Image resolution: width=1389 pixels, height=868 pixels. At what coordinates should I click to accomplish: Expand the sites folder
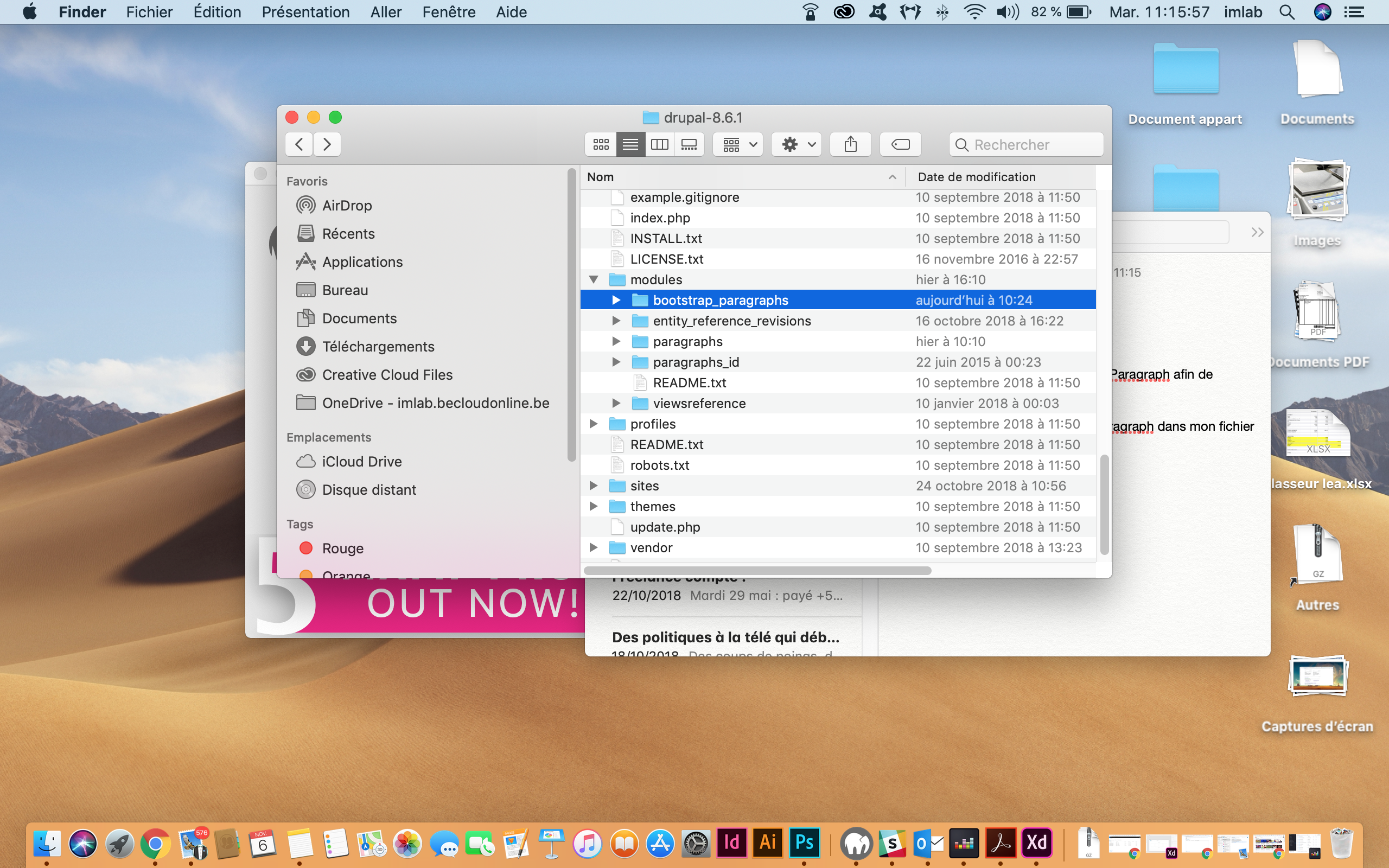click(x=594, y=486)
